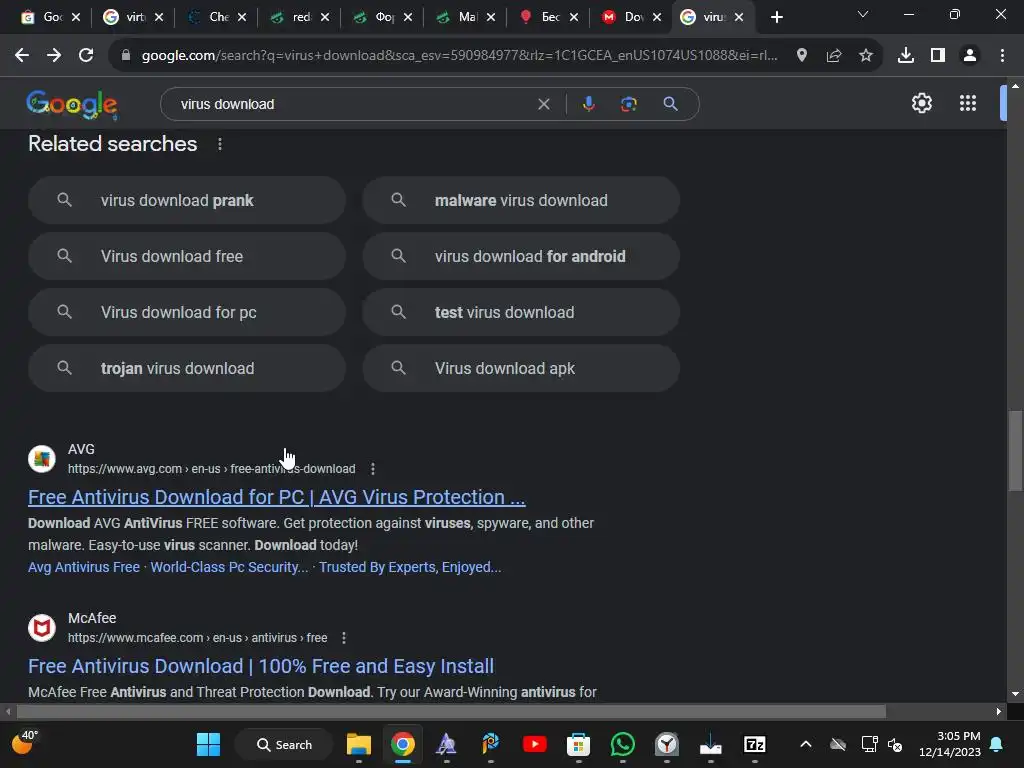This screenshot has height=768, width=1024.
Task: Open WhatsApp from taskbar
Action: click(622, 744)
